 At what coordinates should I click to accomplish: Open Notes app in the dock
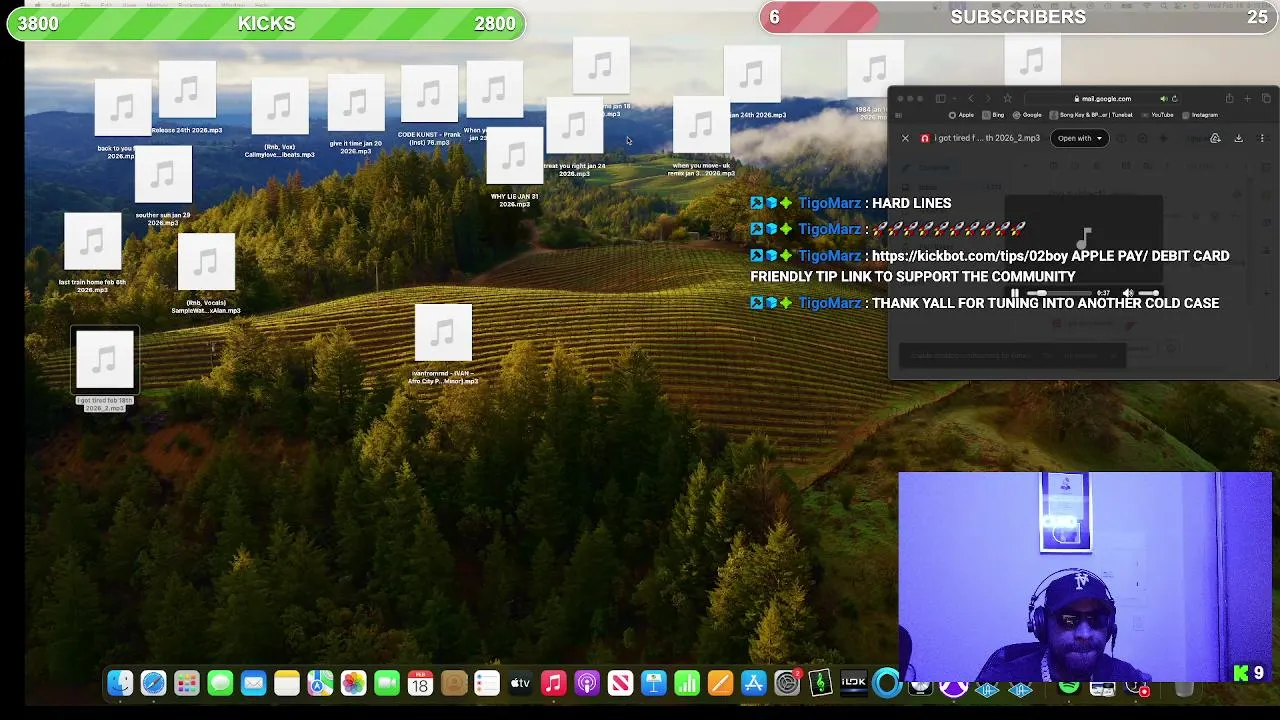pyautogui.click(x=287, y=683)
